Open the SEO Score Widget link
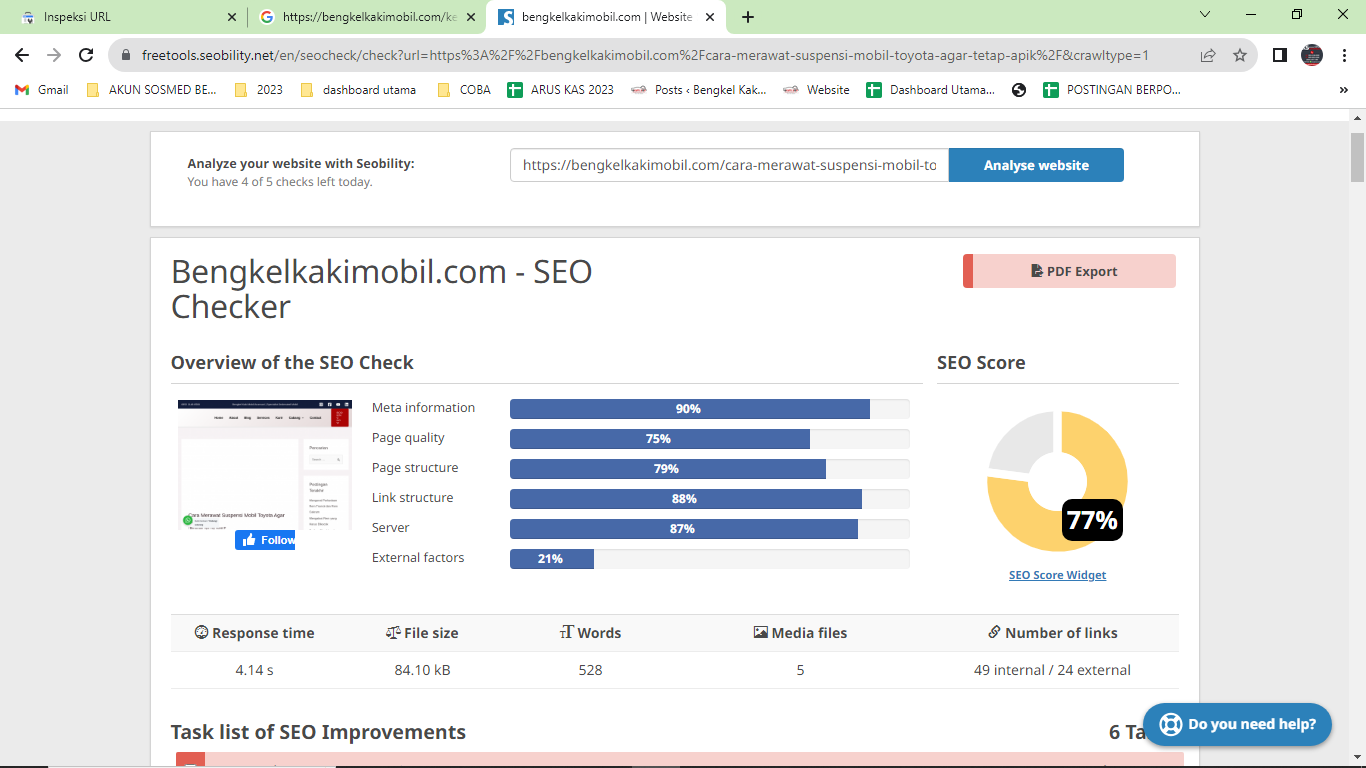 1057,575
